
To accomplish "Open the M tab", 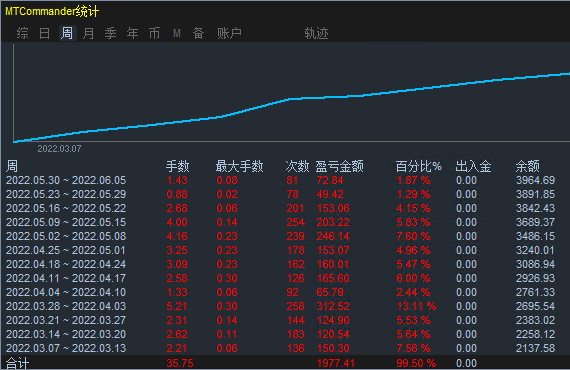I will [x=177, y=33].
